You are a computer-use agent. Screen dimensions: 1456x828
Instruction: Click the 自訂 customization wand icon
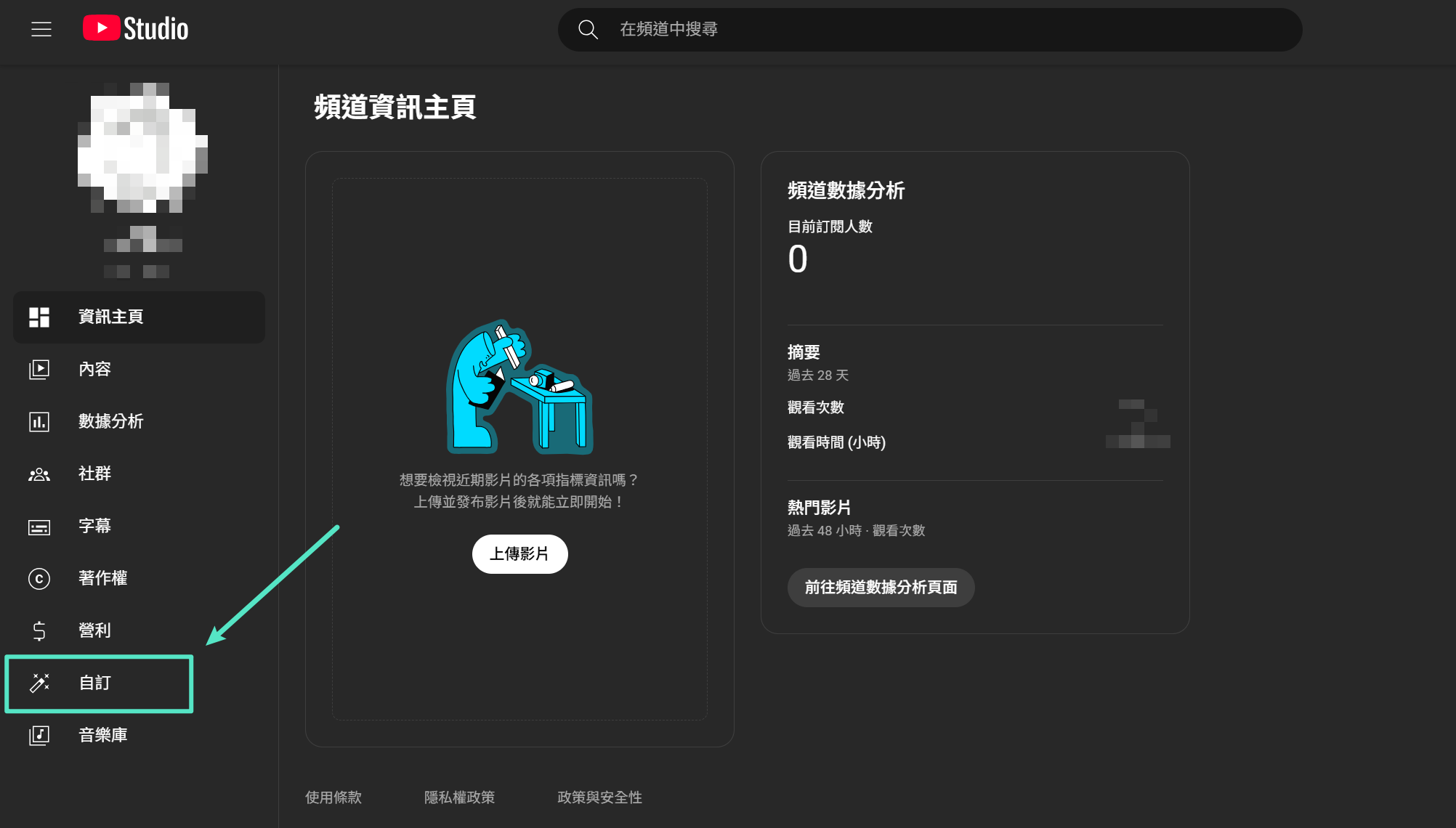tap(39, 683)
